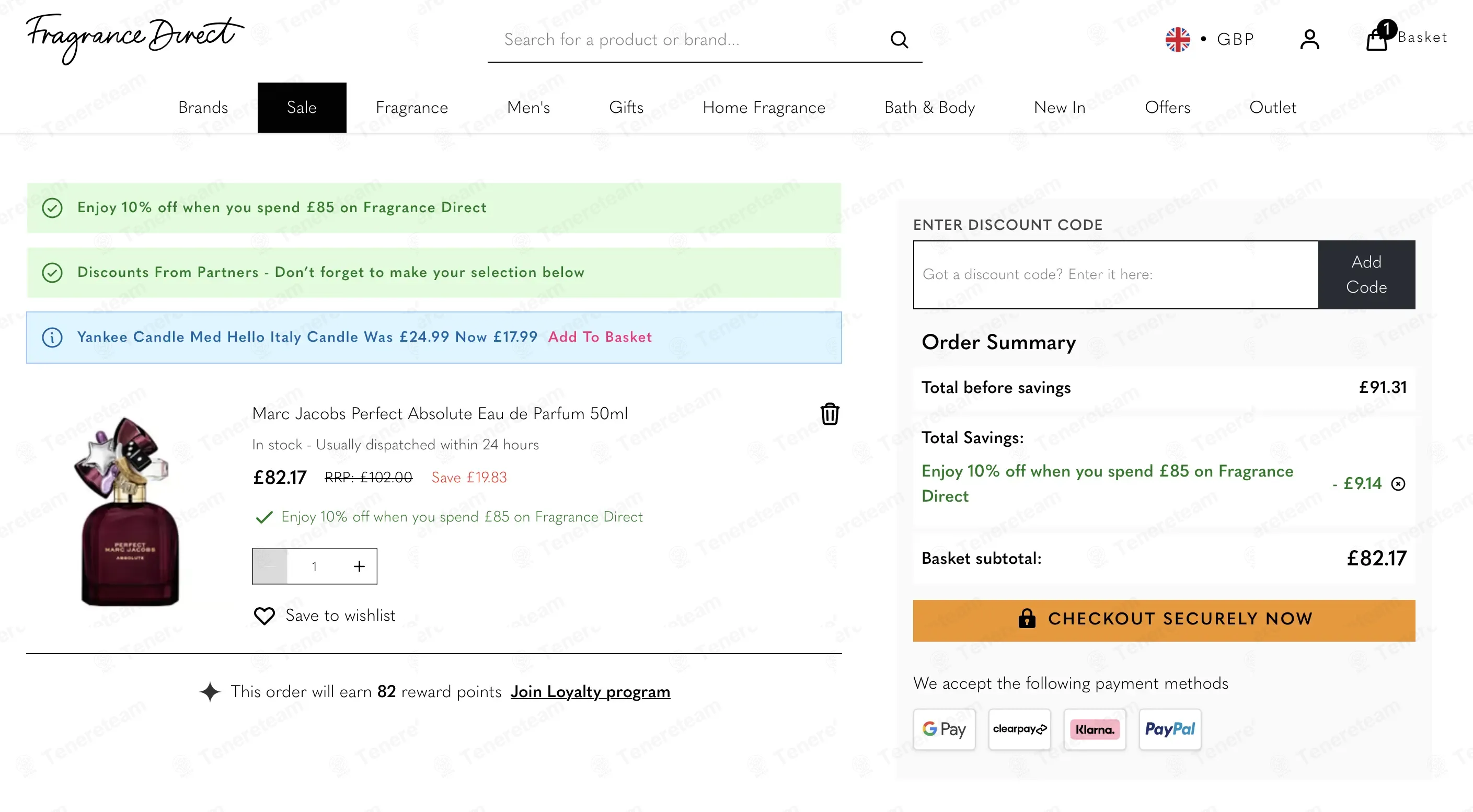Click the PayPal payment icon

(1170, 729)
